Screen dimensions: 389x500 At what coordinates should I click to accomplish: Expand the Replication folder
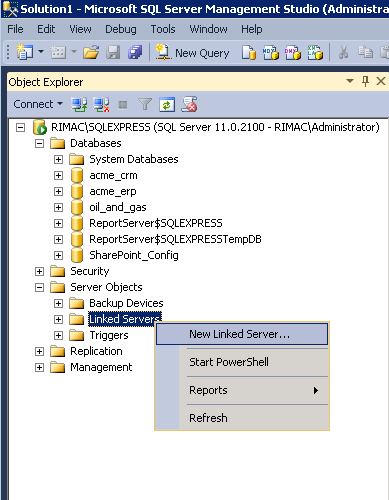39,351
